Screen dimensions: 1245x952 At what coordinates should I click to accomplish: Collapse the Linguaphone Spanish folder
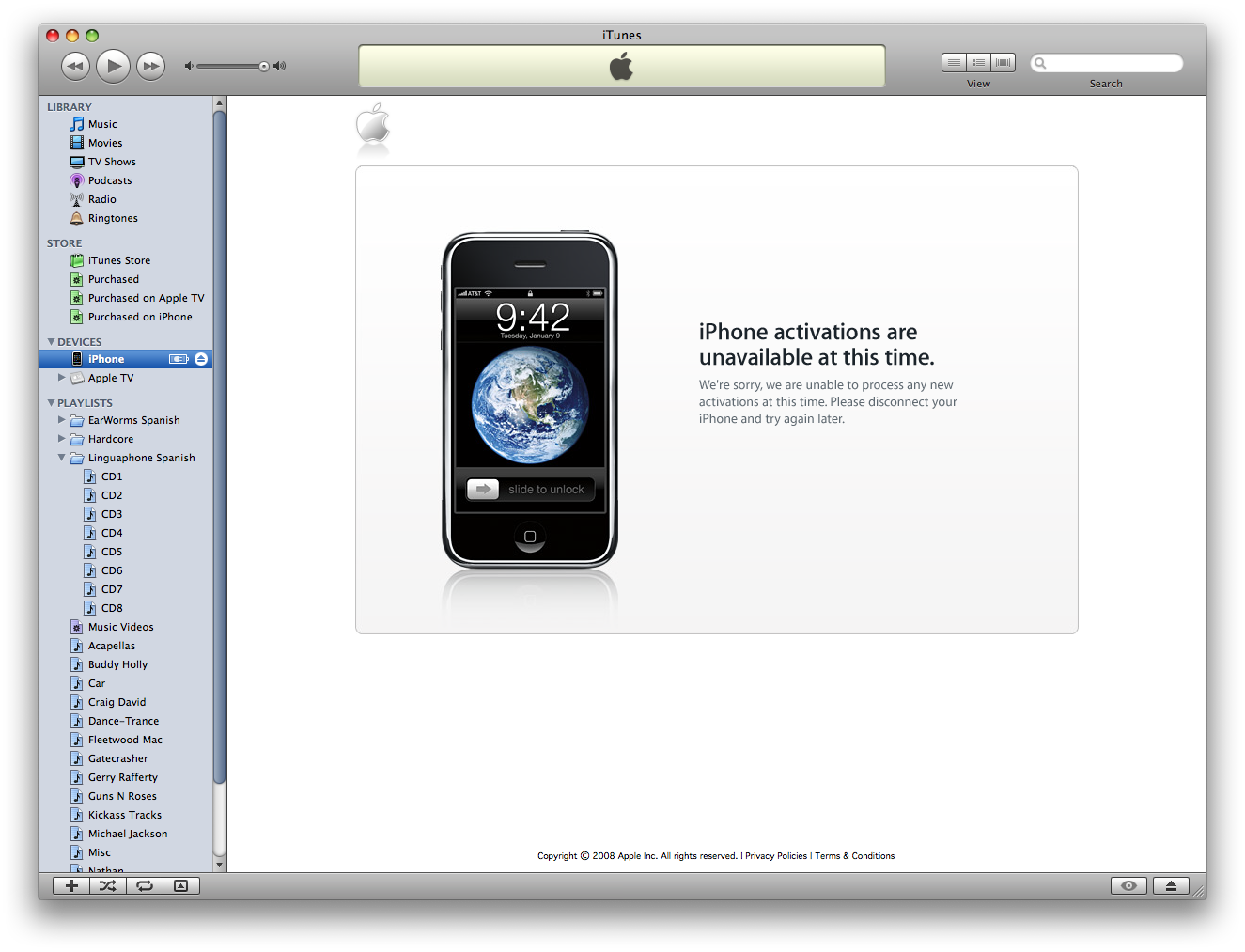click(62, 458)
